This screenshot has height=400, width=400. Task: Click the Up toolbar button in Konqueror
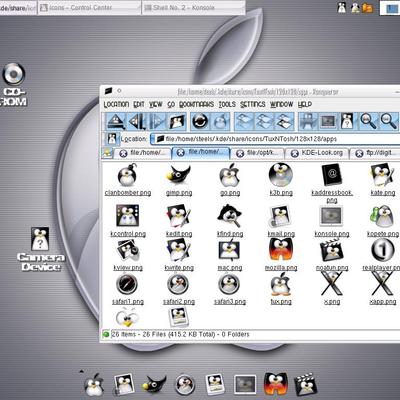pyautogui.click(x=116, y=121)
